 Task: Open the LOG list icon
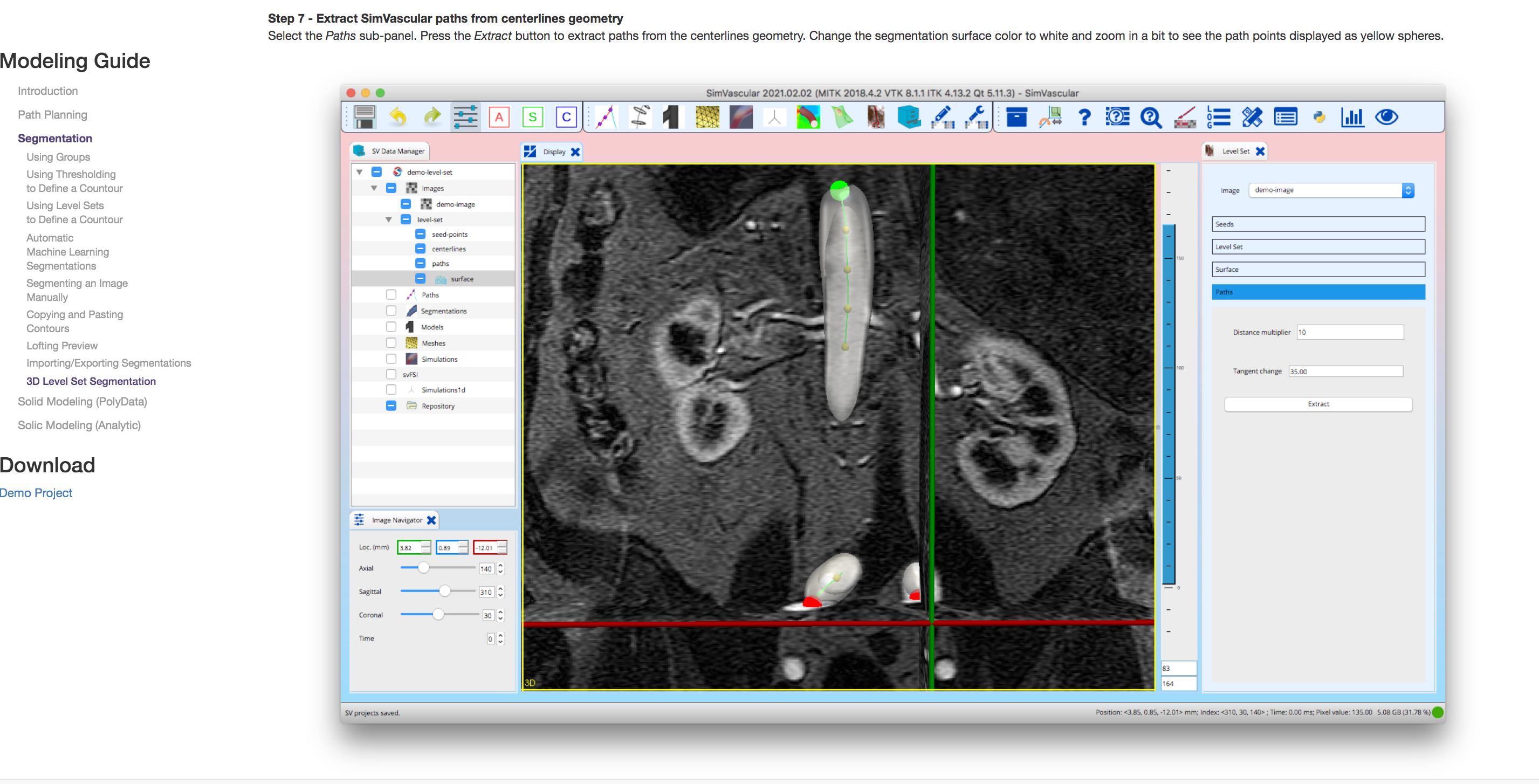(1218, 117)
